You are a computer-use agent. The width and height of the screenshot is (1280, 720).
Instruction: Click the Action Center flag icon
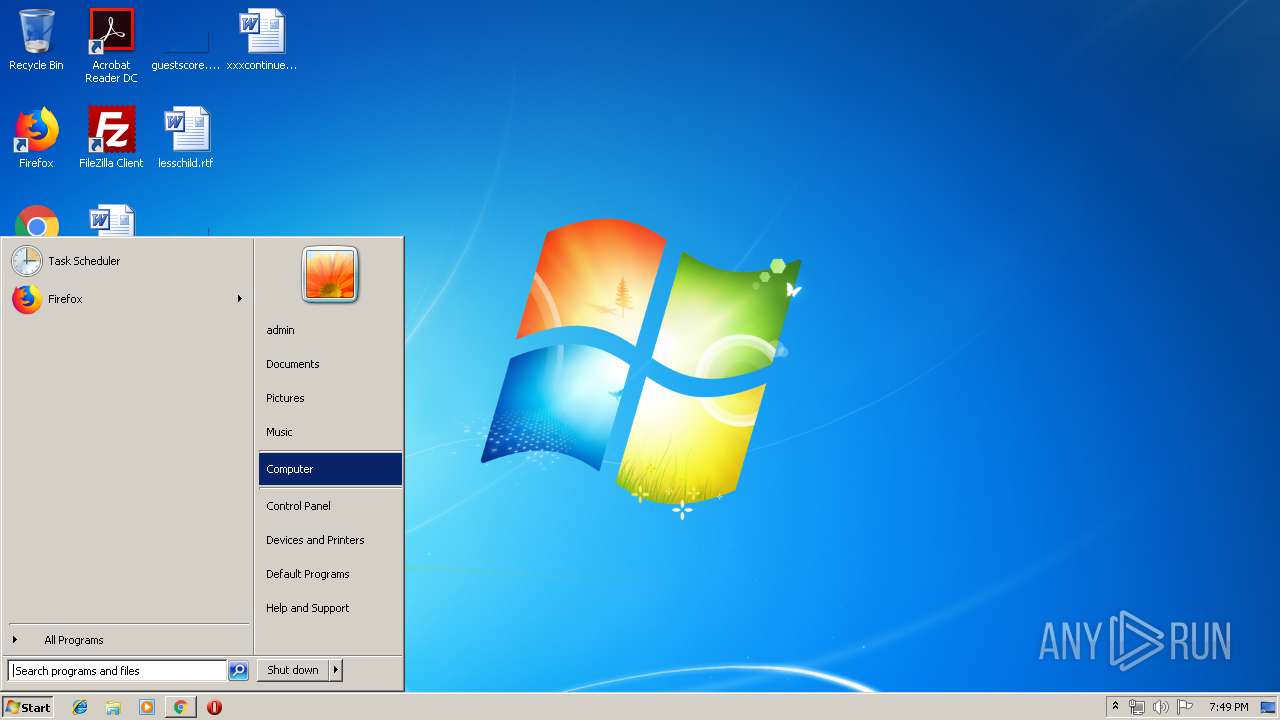(1185, 707)
